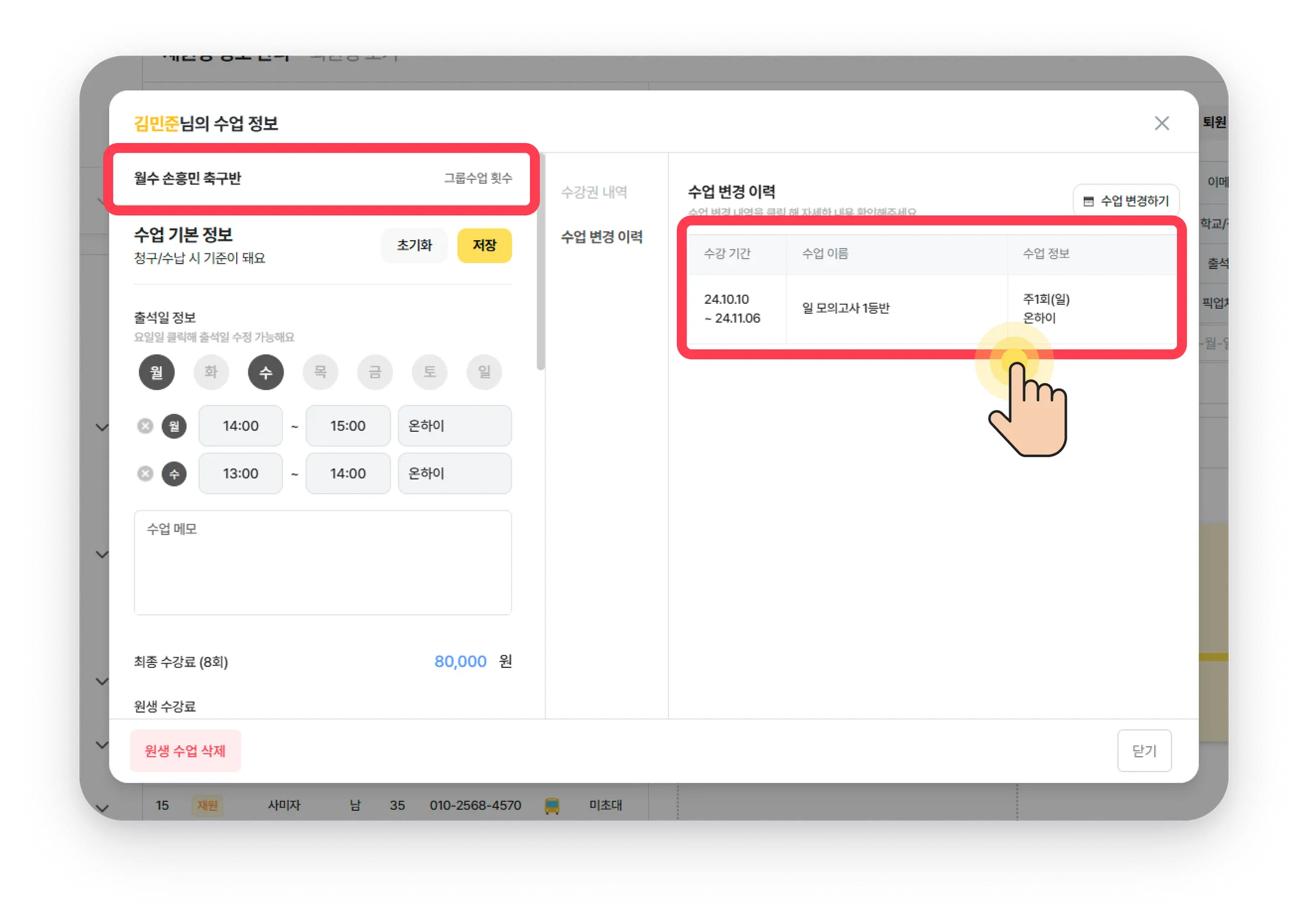Click the calendar icon in 수업 변경하기
Image resolution: width=1308 pixels, height=924 pixels.
click(1088, 201)
